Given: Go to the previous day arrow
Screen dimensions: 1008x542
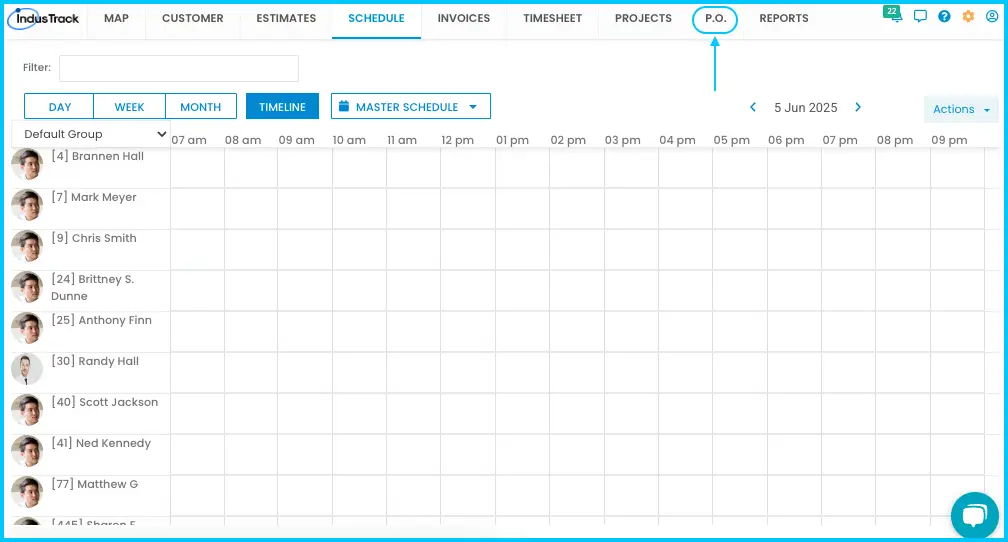Looking at the screenshot, I should [x=753, y=107].
